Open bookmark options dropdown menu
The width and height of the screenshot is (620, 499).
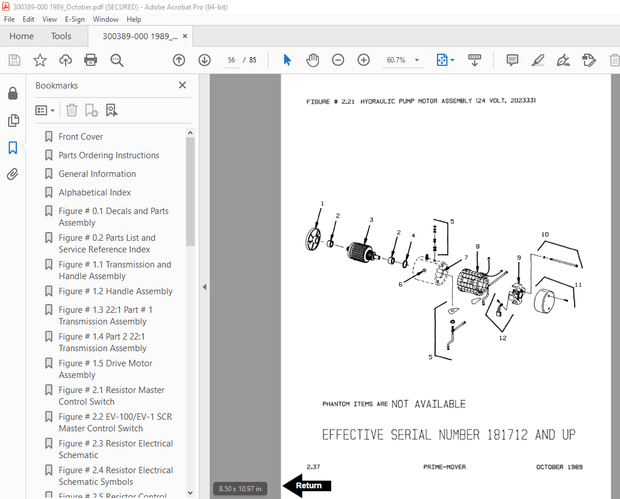click(45, 110)
